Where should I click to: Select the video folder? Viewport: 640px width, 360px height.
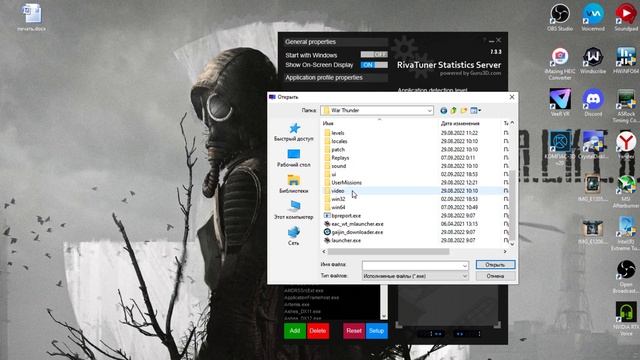pyautogui.click(x=338, y=191)
